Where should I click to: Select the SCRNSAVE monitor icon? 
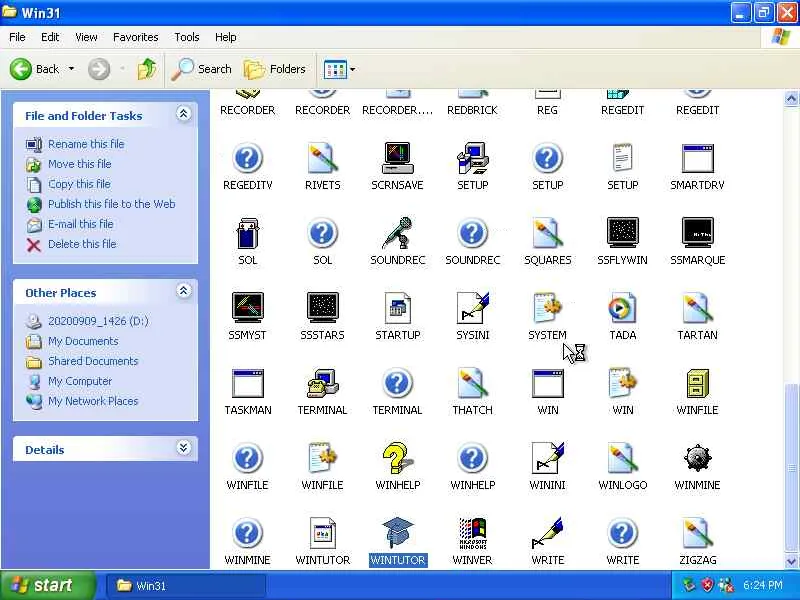pyautogui.click(x=397, y=158)
